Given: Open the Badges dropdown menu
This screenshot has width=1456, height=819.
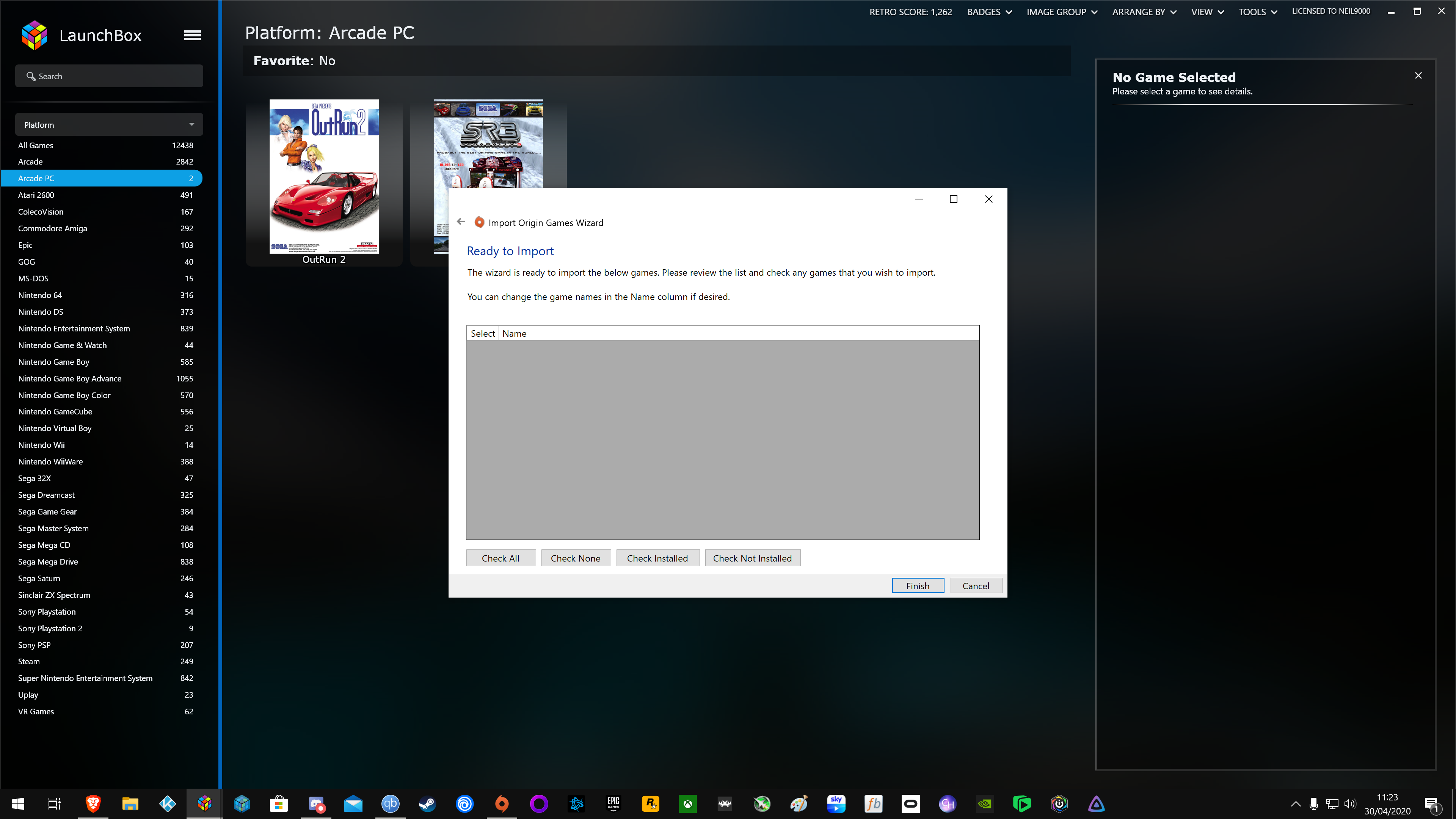Looking at the screenshot, I should pos(989,12).
